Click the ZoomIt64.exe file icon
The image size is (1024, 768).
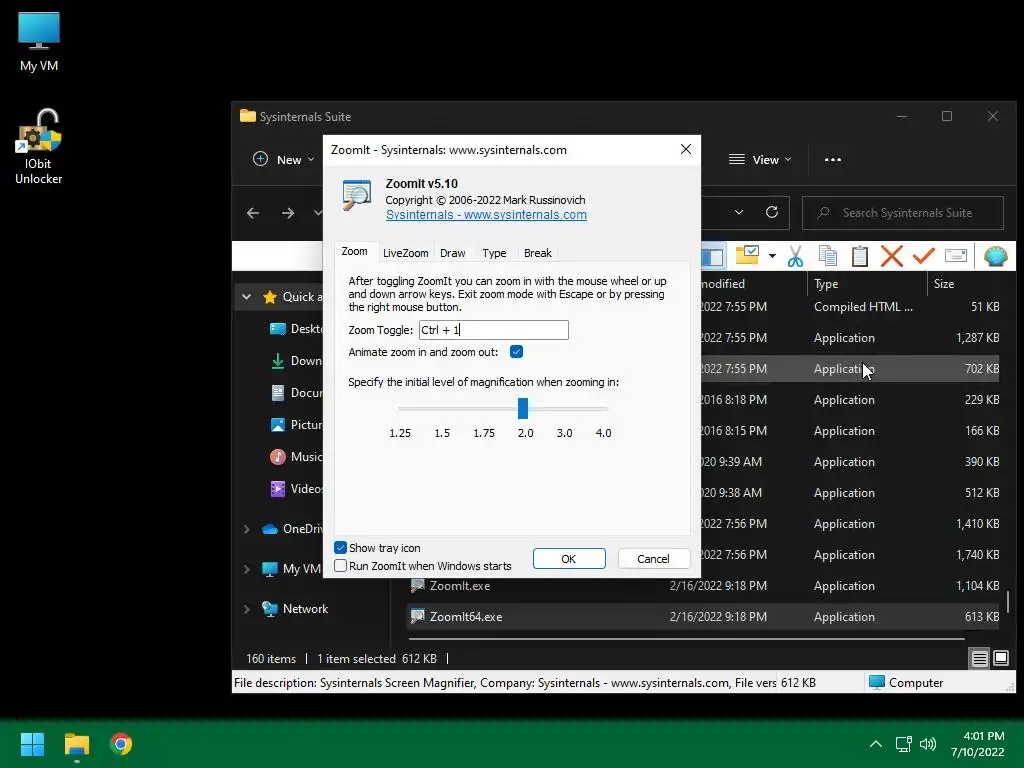click(417, 616)
